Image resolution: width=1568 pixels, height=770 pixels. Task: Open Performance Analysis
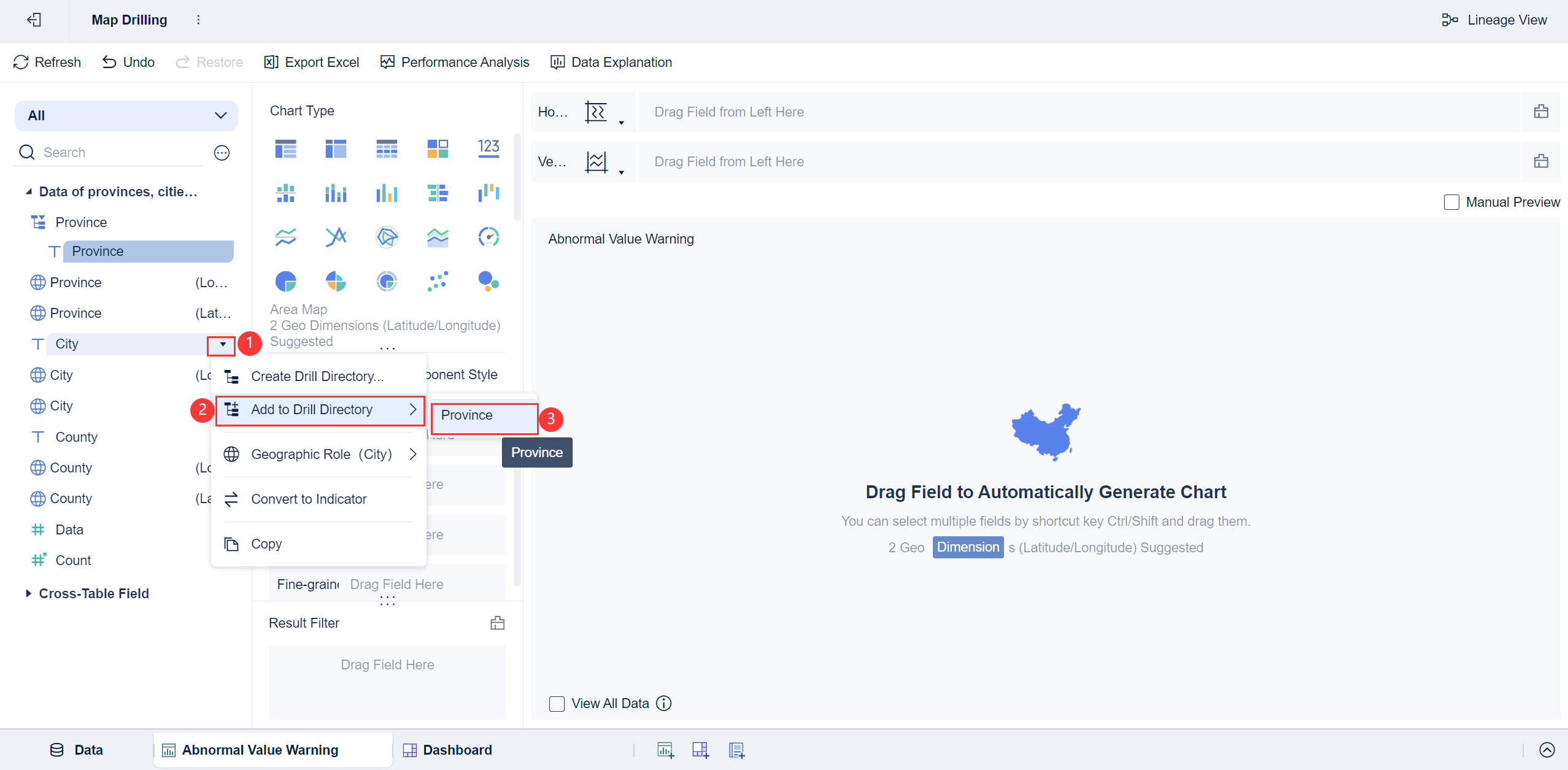[x=455, y=62]
